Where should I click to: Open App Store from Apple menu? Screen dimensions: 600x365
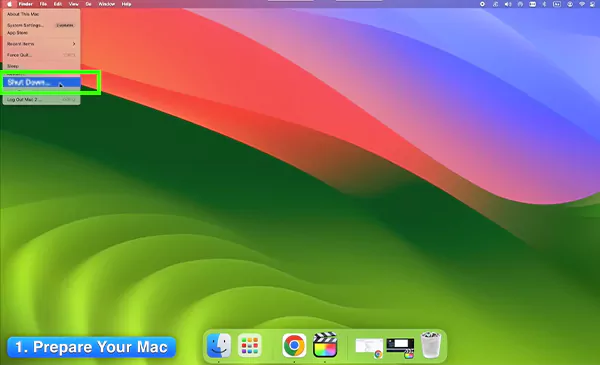click(41, 33)
